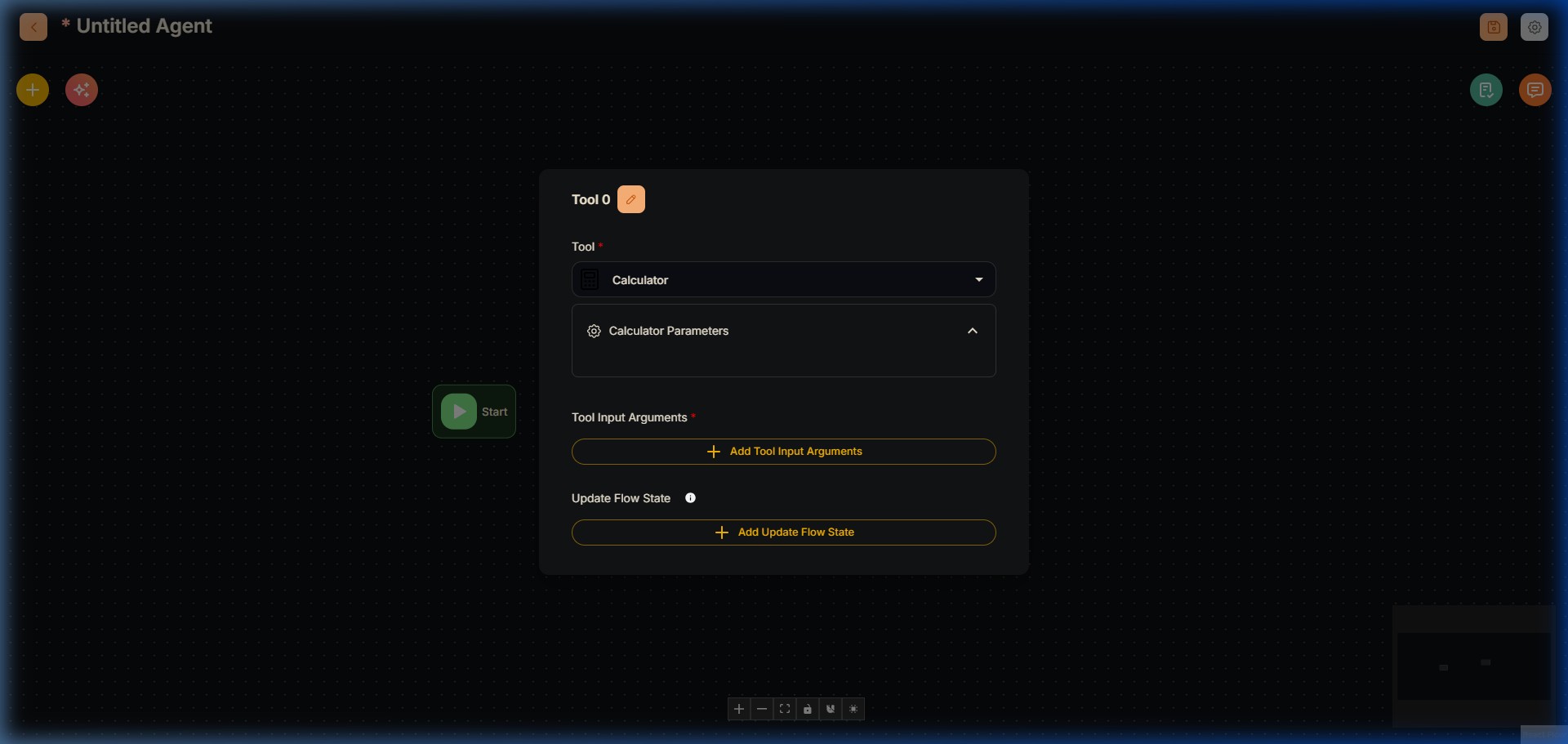The image size is (1568, 744).
Task: Toggle the canvas lock in the bottom toolbar
Action: click(x=807, y=709)
